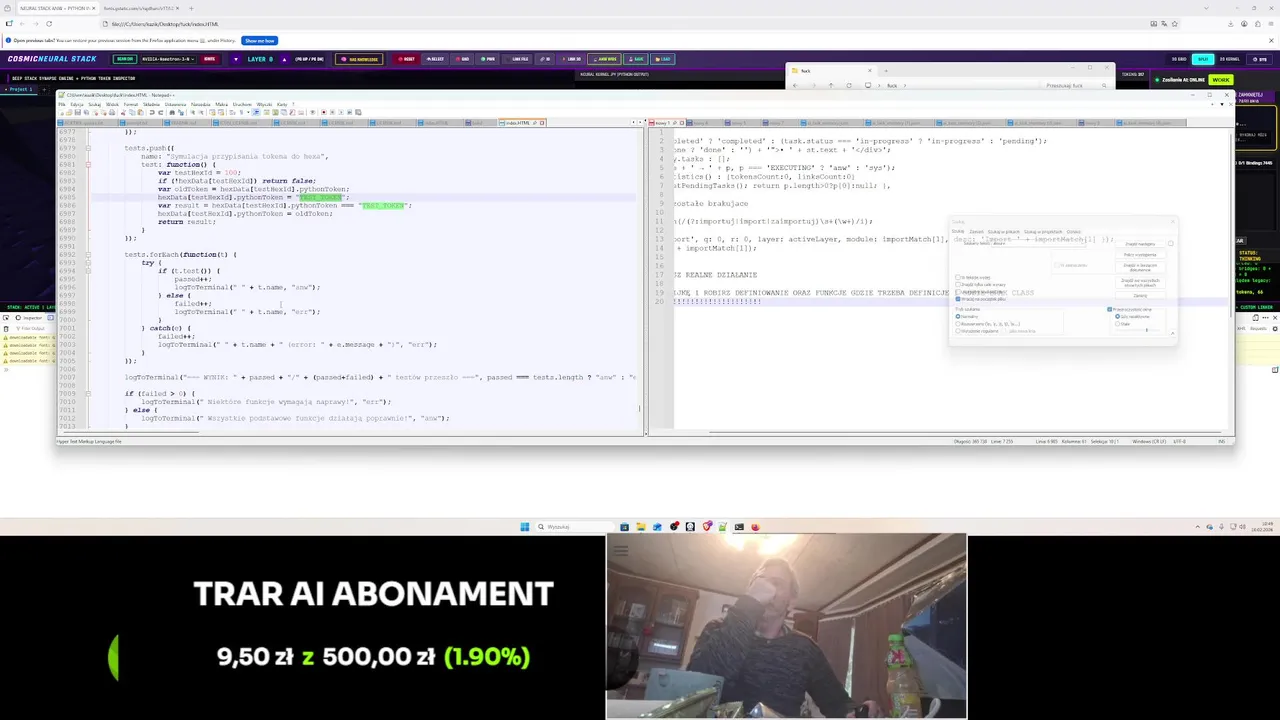This screenshot has height=720, width=1280.
Task: Click Refresh in the fuck Explorer window
Action: (x=849, y=85)
